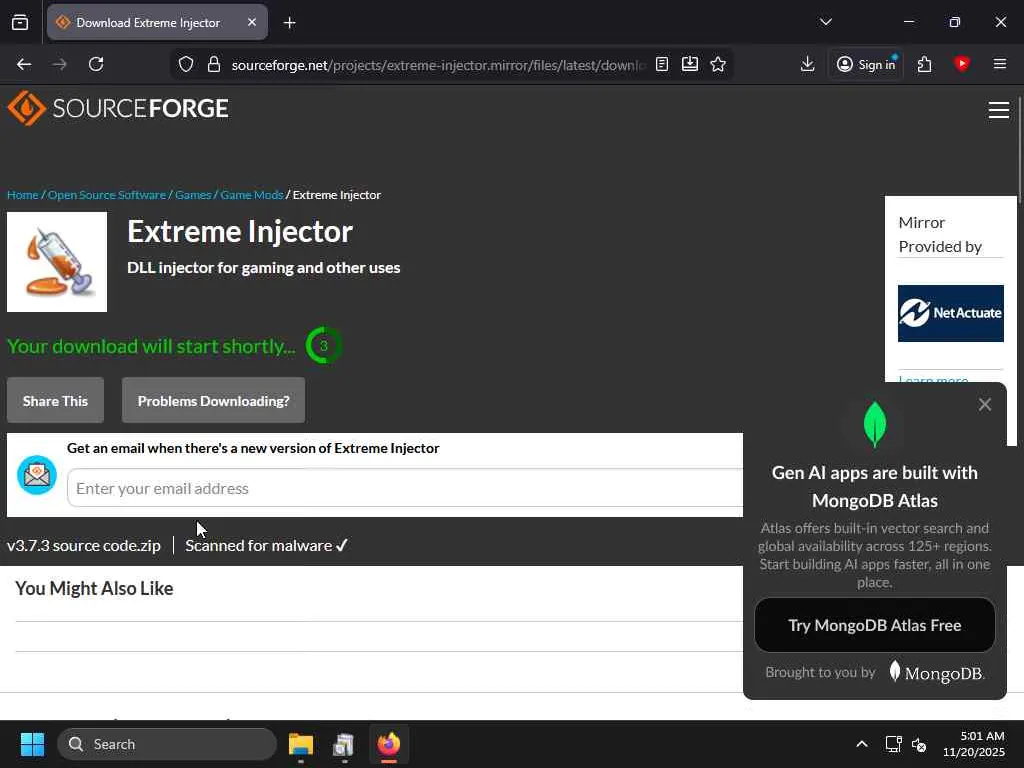Click the forward navigation arrow

(x=59, y=64)
